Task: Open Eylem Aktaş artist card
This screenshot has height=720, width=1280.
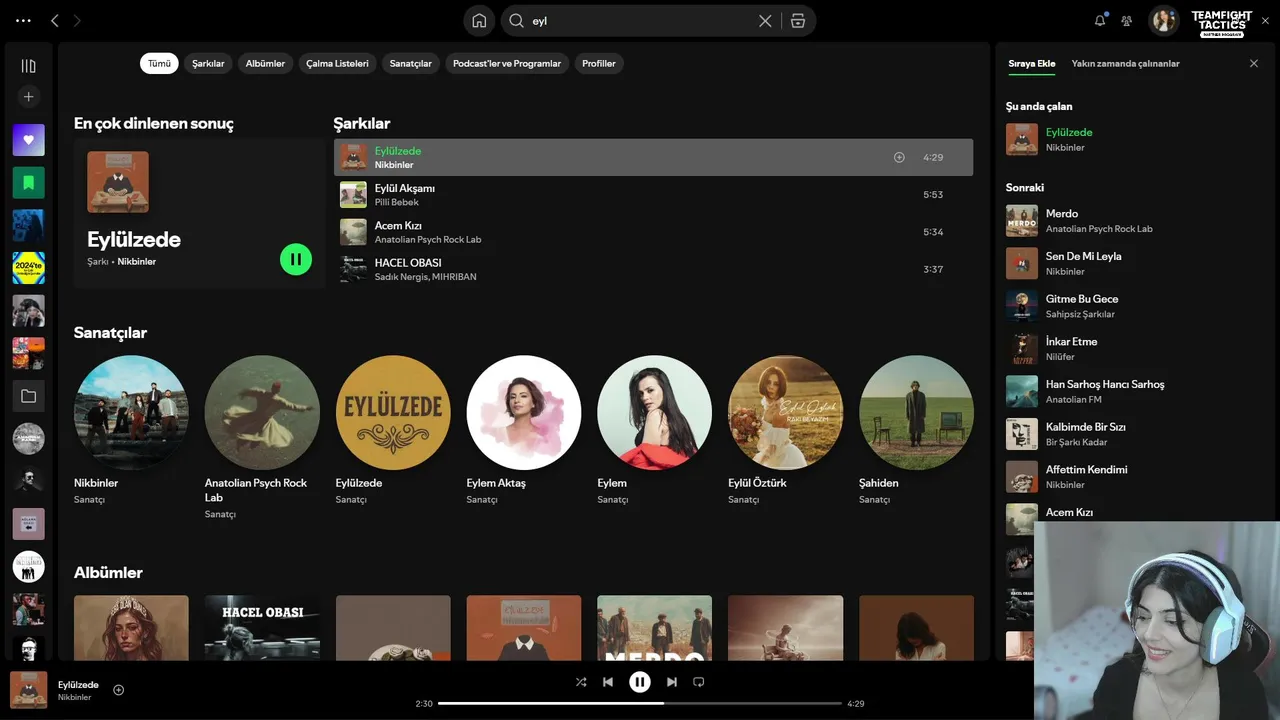Action: [524, 430]
